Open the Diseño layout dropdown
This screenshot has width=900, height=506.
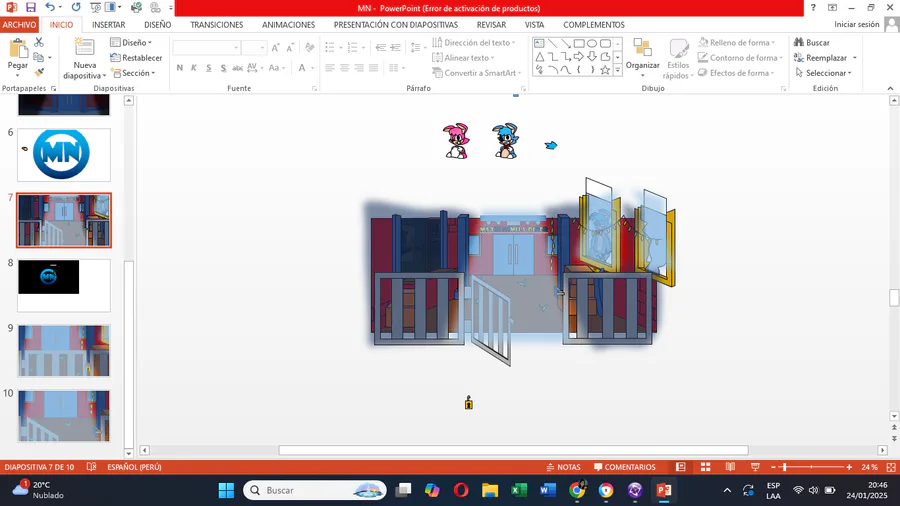(131, 42)
